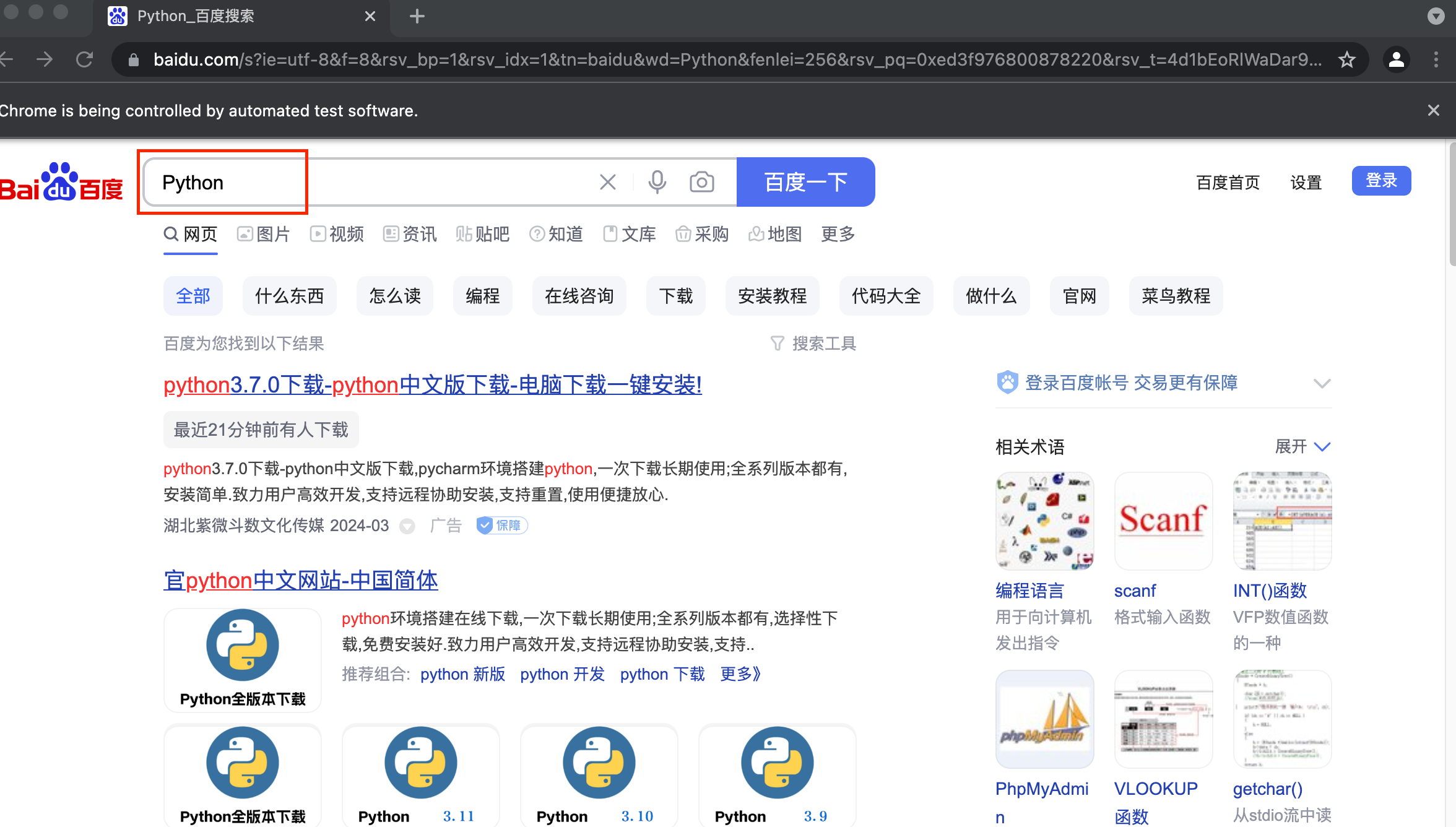Open Chrome profile avatar icon
Screen dimensions: 1456x827
(1397, 59)
